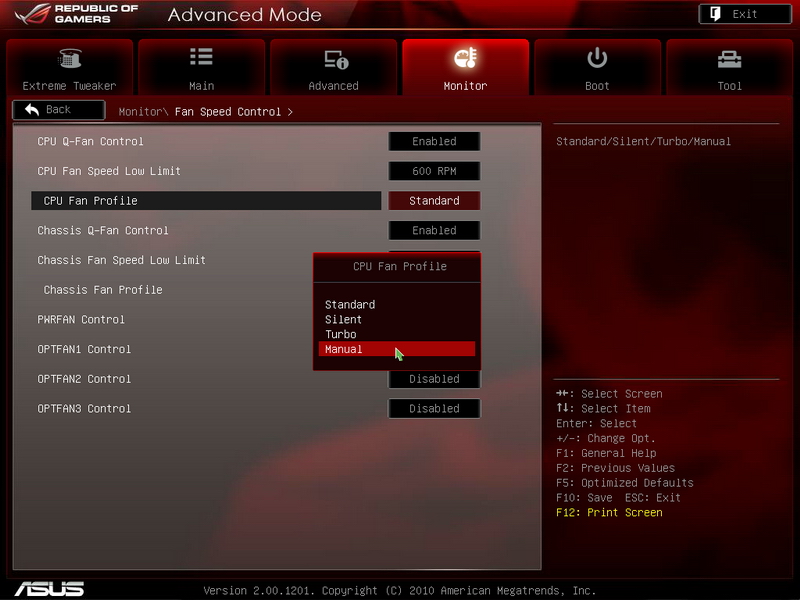Select Chassis Fan Profile label
The image size is (800, 600).
103,290
